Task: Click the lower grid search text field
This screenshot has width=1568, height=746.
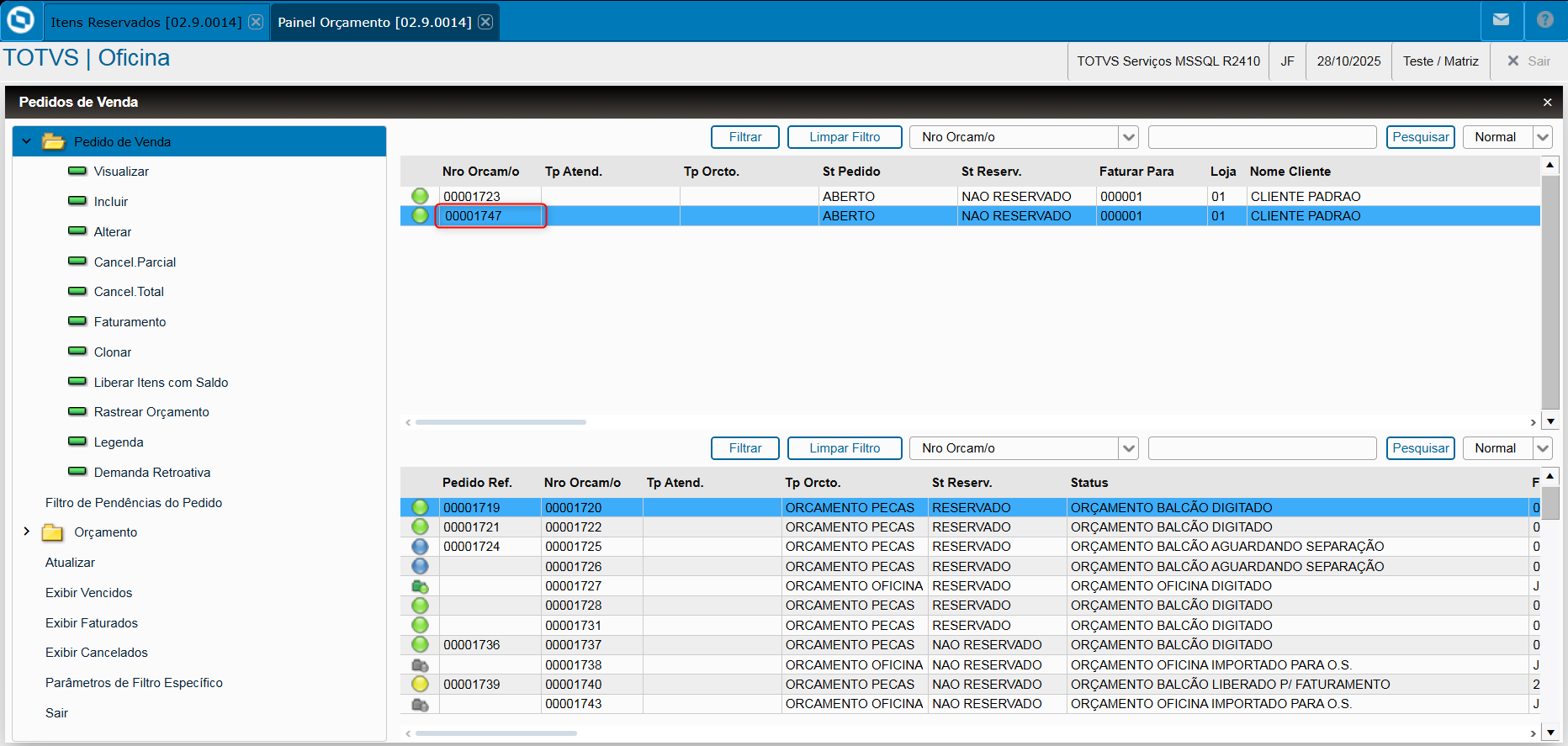Action: [x=1262, y=448]
